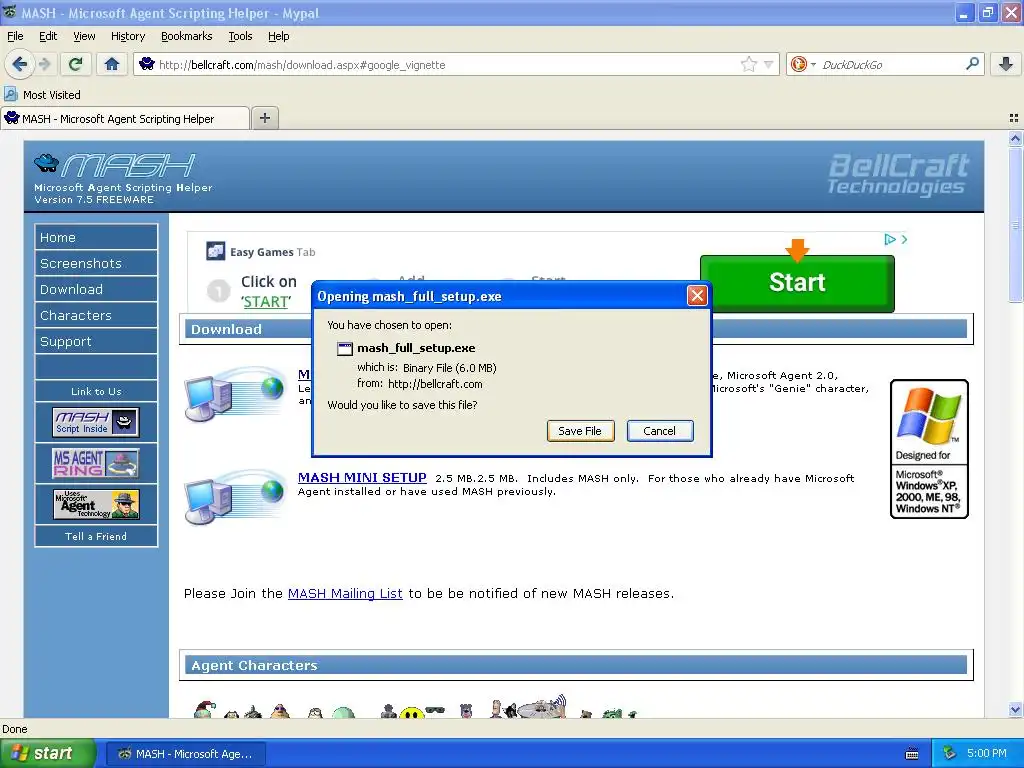Select the MASH - Microsoft Agent Scripting Helper tab
This screenshot has width=1024, height=768.
125,119
